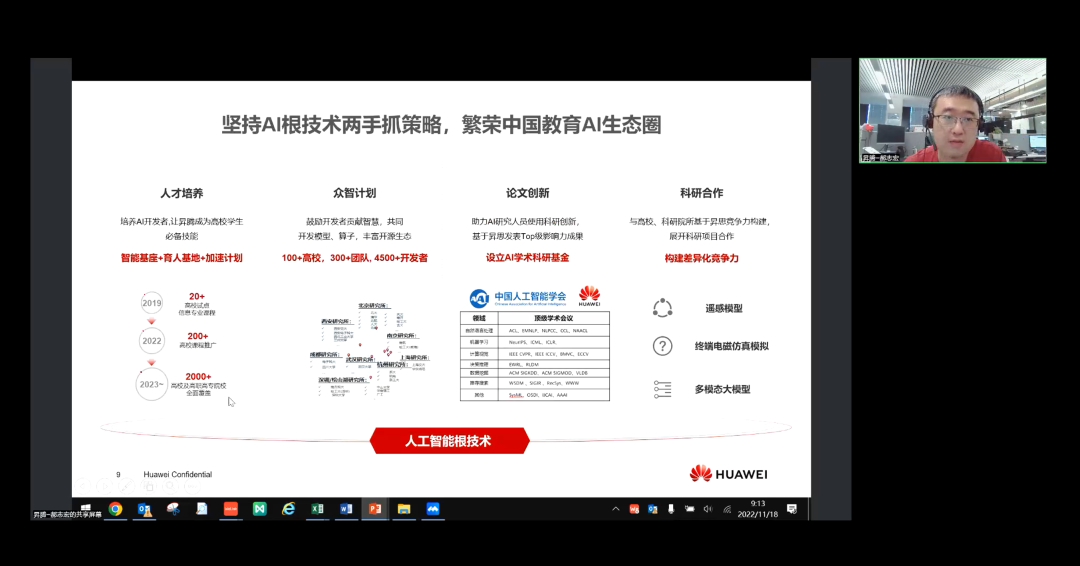Open Excel from the taskbar
Screen dimensions: 1080x566
tap(318, 509)
